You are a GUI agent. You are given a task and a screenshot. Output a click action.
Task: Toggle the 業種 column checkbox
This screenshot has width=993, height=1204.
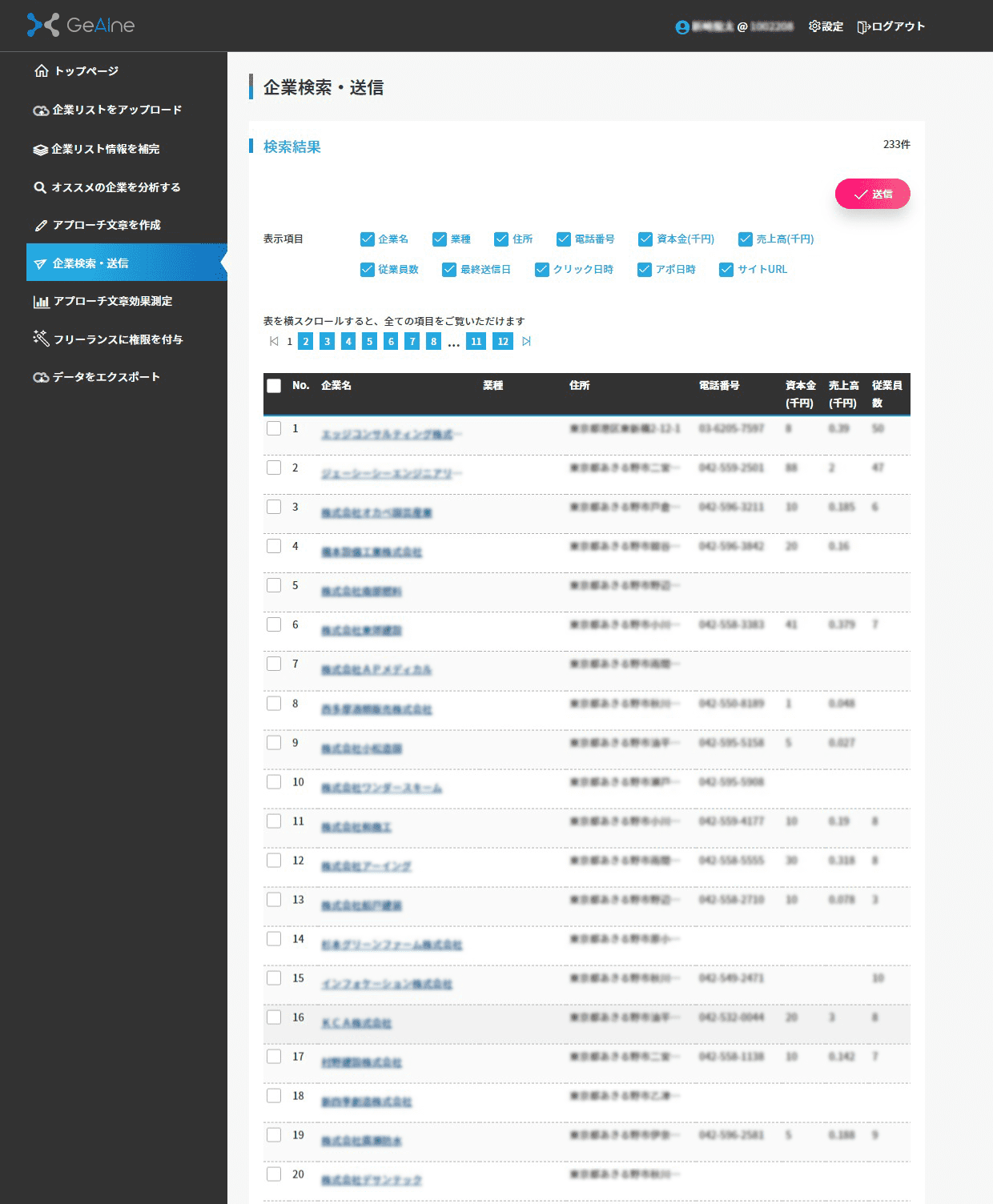440,239
